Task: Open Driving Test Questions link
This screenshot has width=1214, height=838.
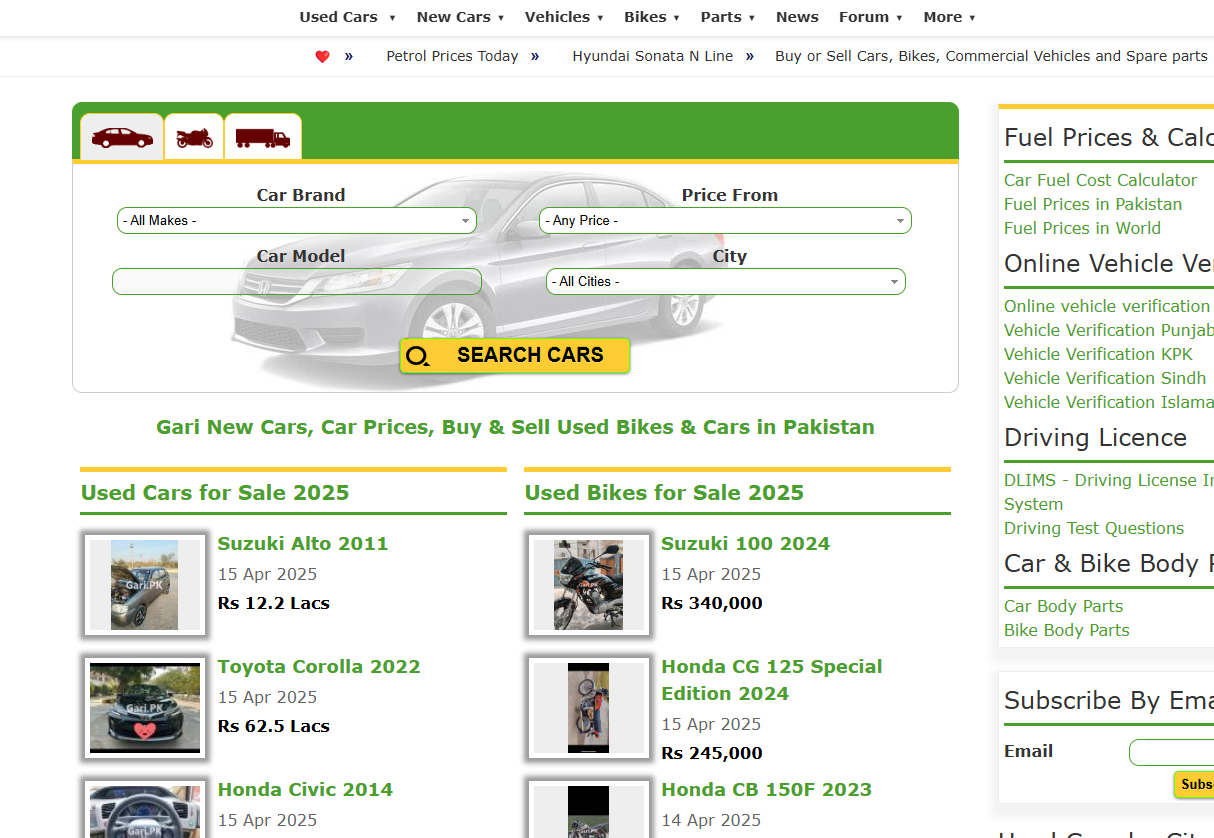Action: pyautogui.click(x=1094, y=528)
